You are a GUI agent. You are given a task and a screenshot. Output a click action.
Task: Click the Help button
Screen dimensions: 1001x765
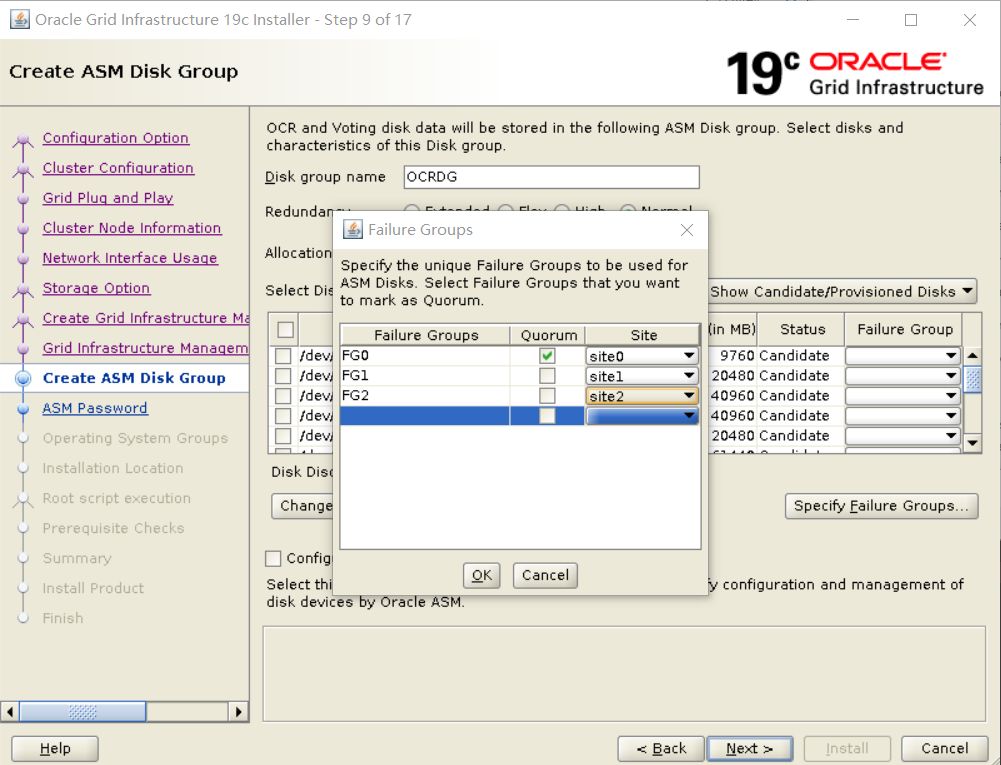[x=55, y=748]
